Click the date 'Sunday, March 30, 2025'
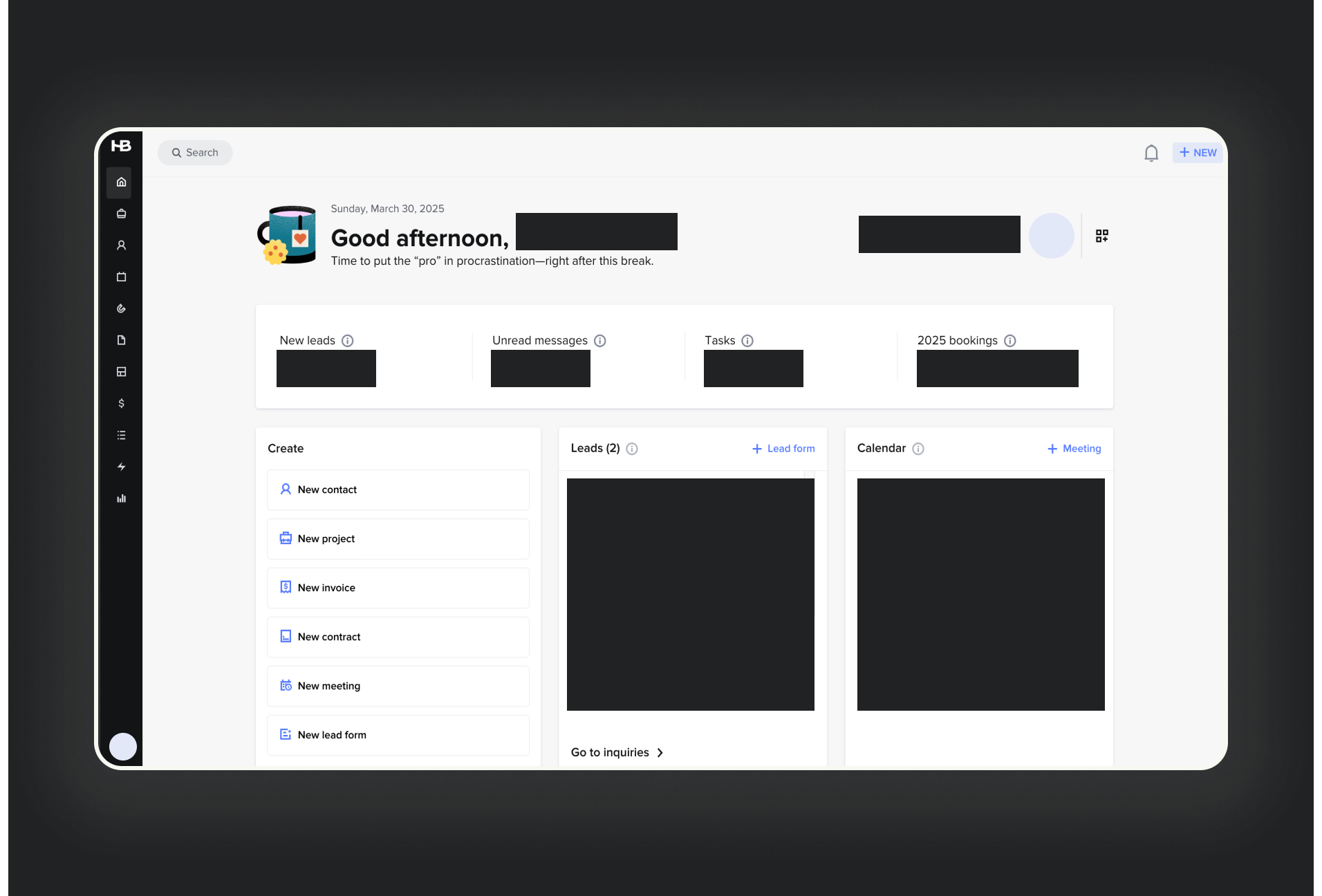Viewport: 1322px width, 896px height. pos(387,209)
